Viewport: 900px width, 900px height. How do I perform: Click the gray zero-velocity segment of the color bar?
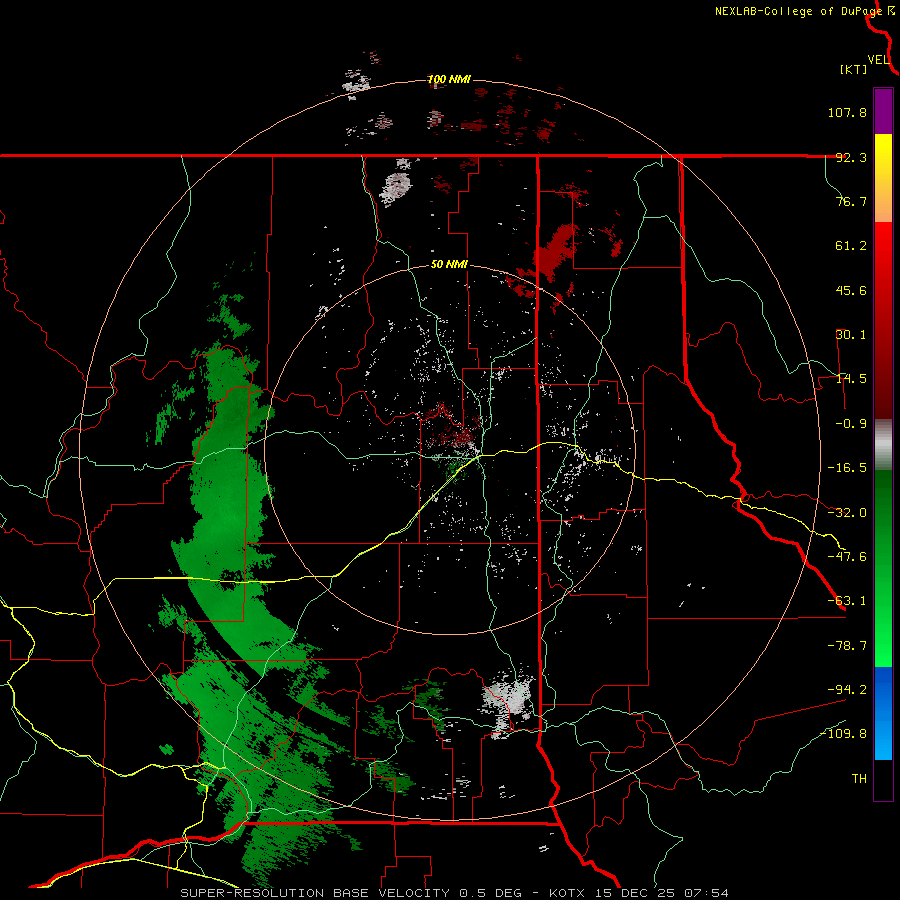(x=883, y=445)
